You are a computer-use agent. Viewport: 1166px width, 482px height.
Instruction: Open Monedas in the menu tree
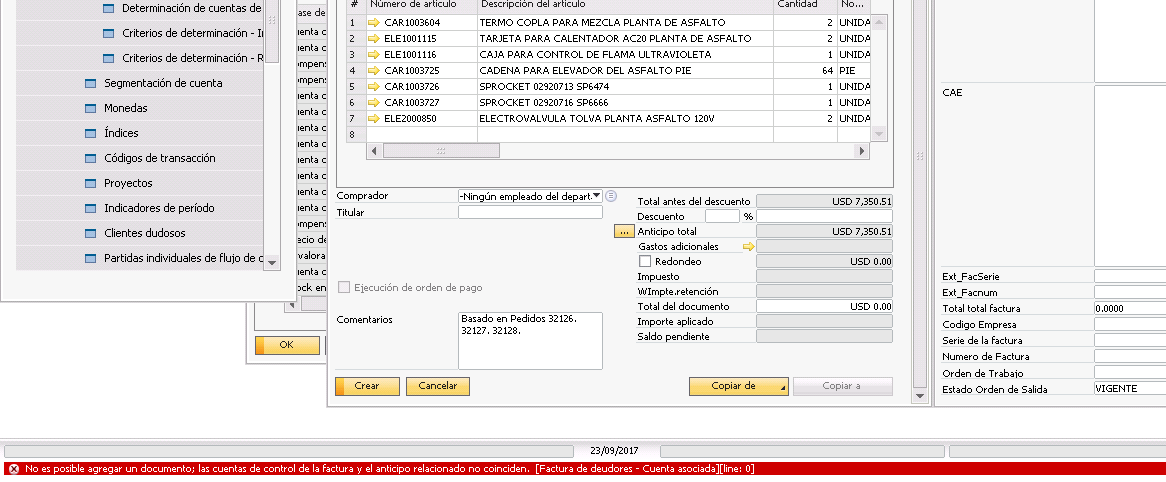126,108
